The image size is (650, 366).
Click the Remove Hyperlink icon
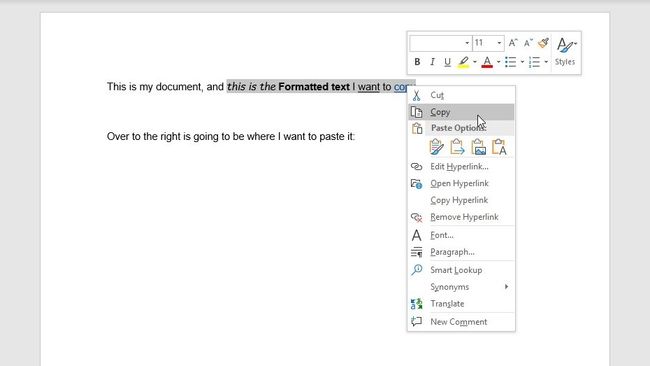pyautogui.click(x=416, y=217)
